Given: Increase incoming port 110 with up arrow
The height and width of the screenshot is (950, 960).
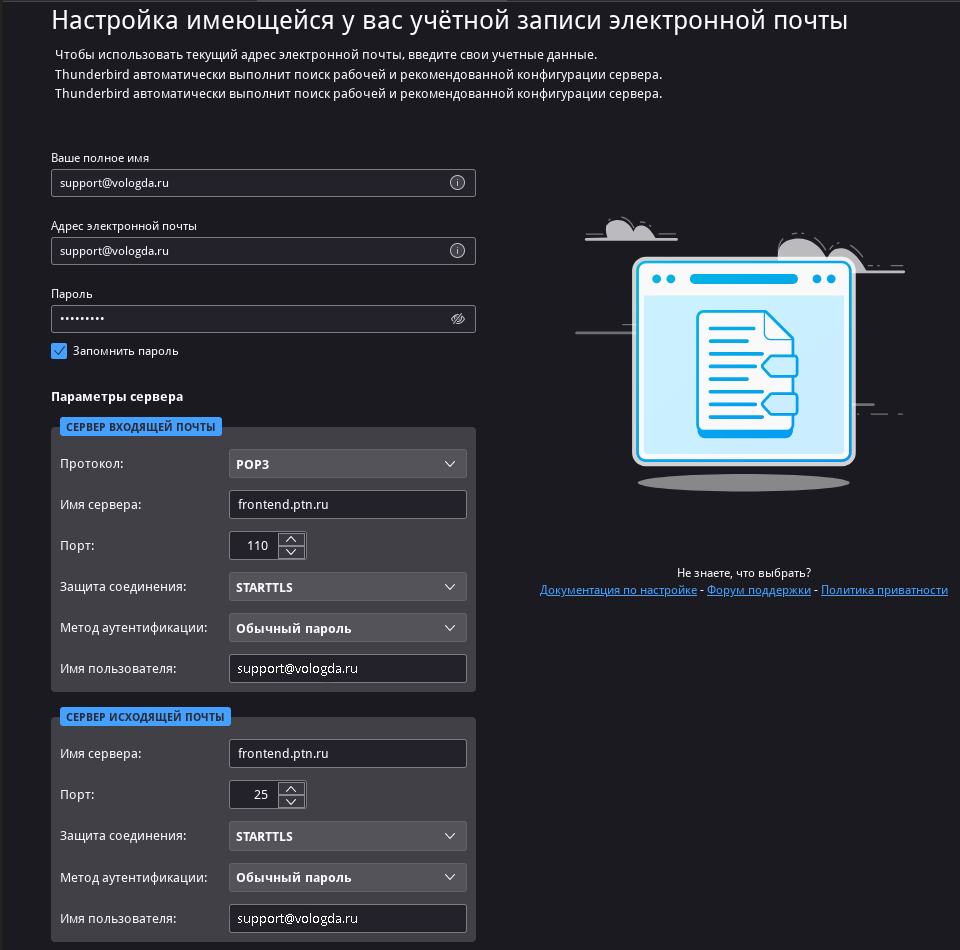Looking at the screenshot, I should (x=291, y=539).
